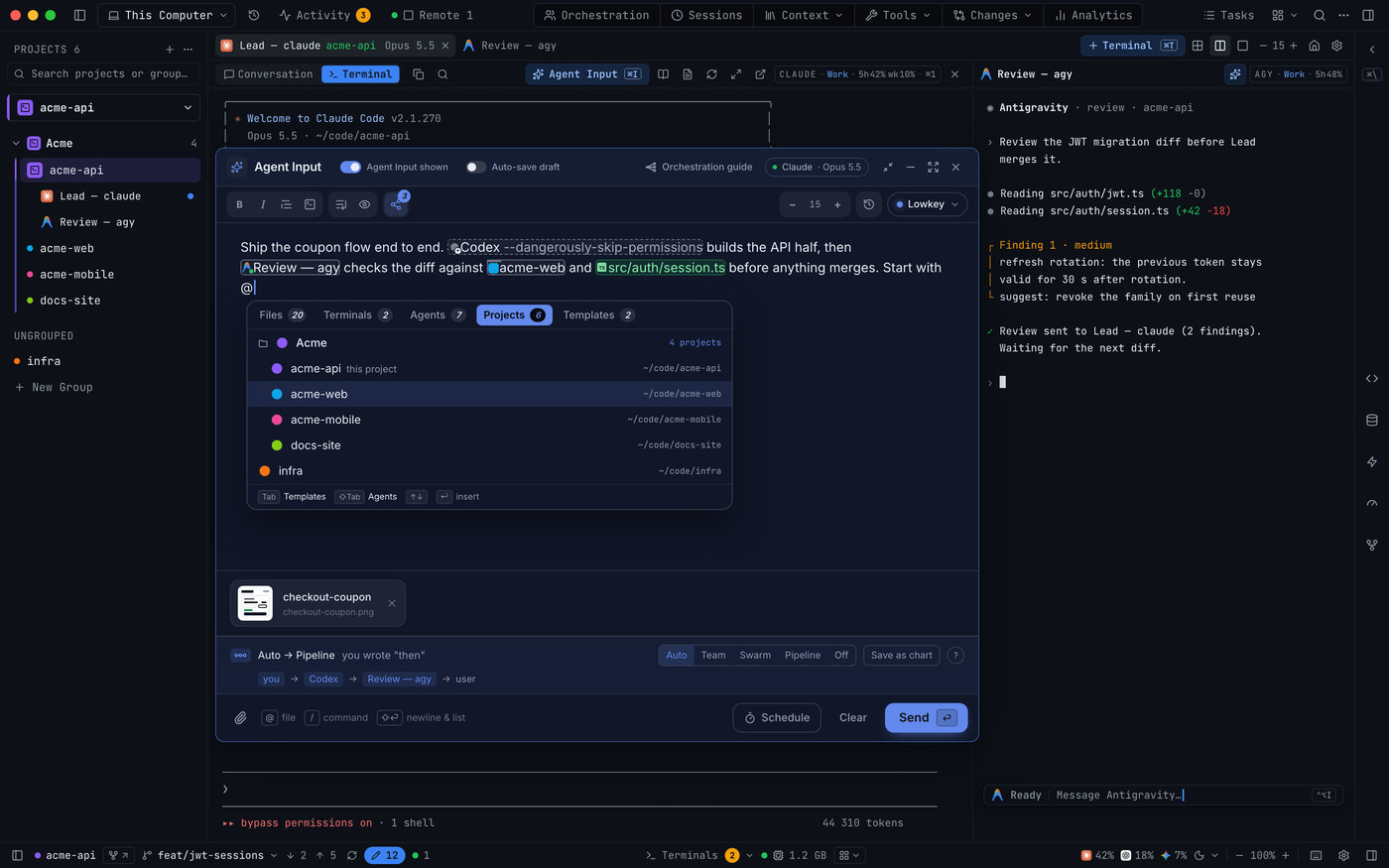Screen dimensions: 1389x868
Task: Enable the Auto-save draft switch
Action: pos(476,167)
